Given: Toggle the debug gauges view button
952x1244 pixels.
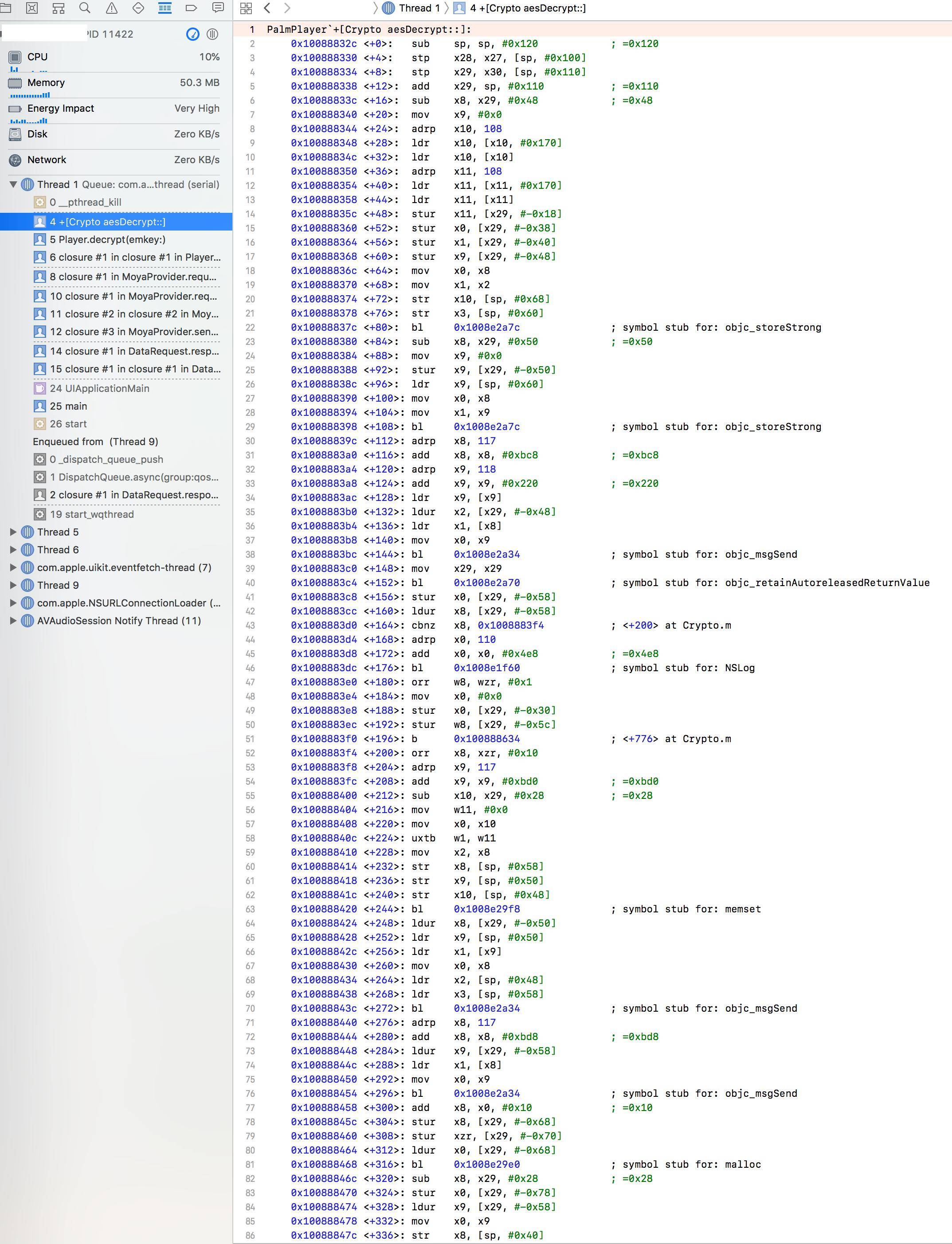Looking at the screenshot, I should (x=193, y=34).
